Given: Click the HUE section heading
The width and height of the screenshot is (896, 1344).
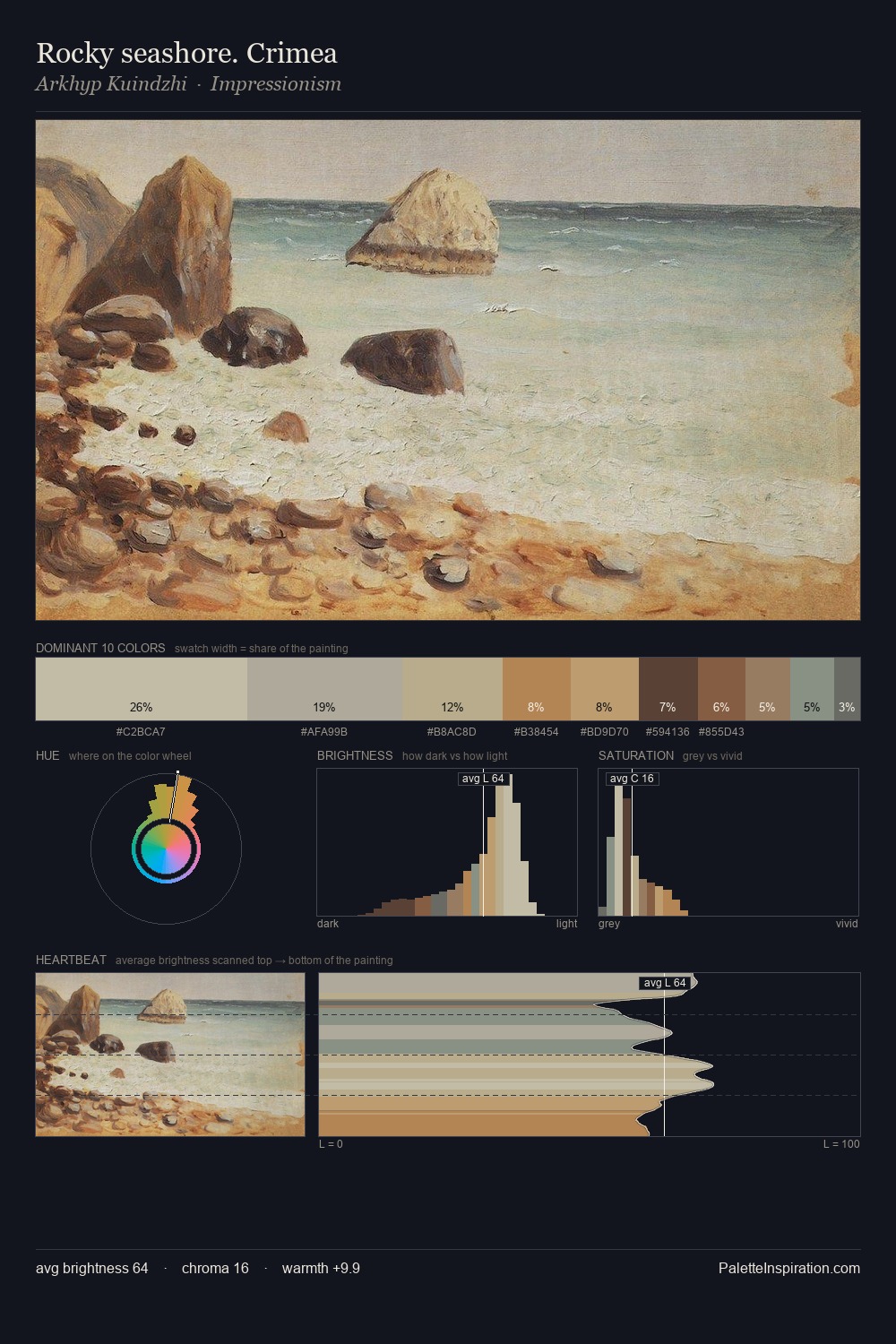Looking at the screenshot, I should click(47, 755).
